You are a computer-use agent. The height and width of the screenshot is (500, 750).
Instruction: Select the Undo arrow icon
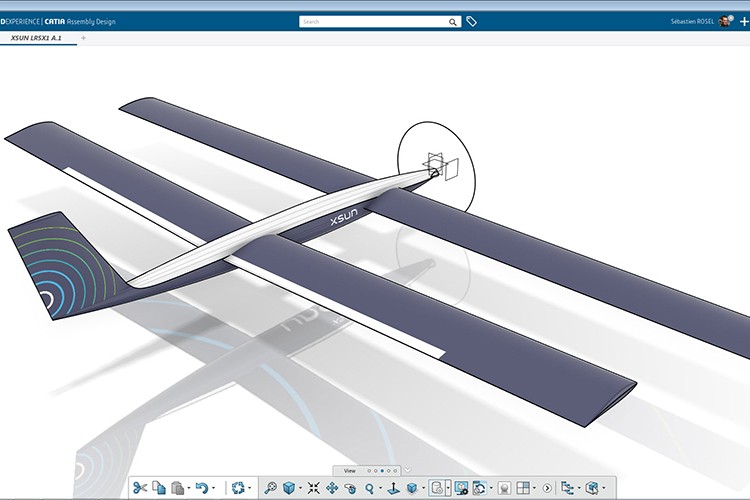202,488
